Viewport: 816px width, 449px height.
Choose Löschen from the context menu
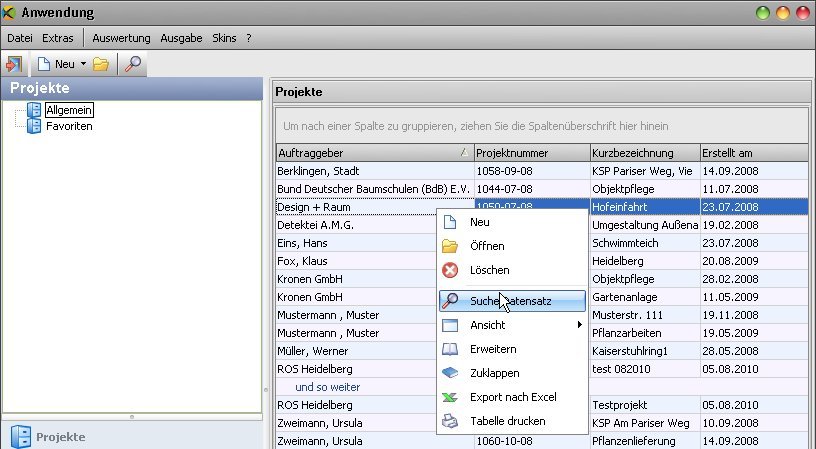[489, 270]
